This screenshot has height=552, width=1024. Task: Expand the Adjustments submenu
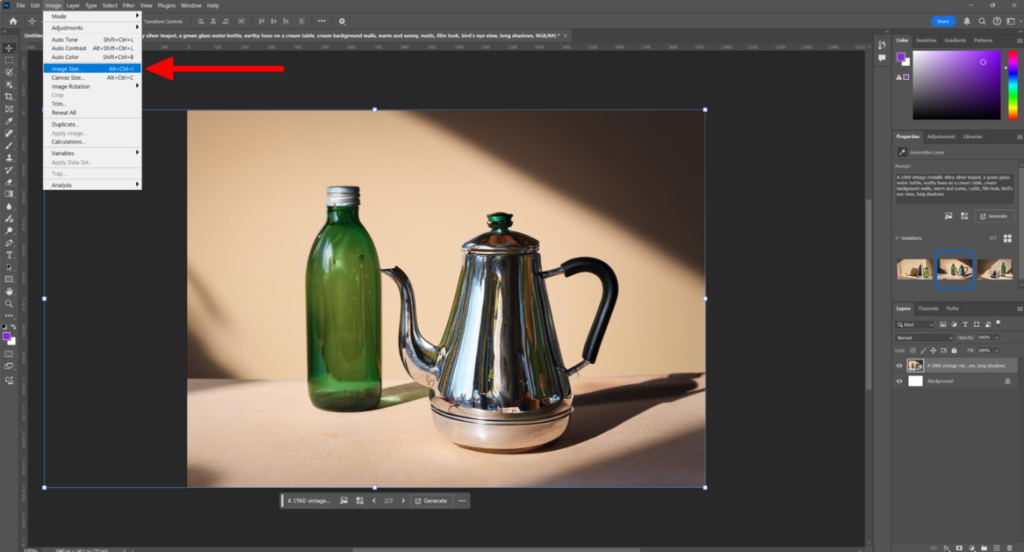pyautogui.click(x=92, y=27)
